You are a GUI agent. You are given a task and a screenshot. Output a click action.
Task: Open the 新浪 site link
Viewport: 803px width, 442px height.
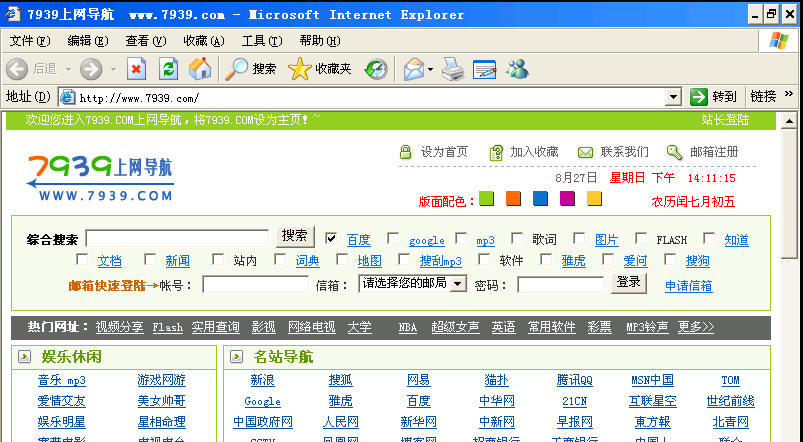click(x=263, y=380)
